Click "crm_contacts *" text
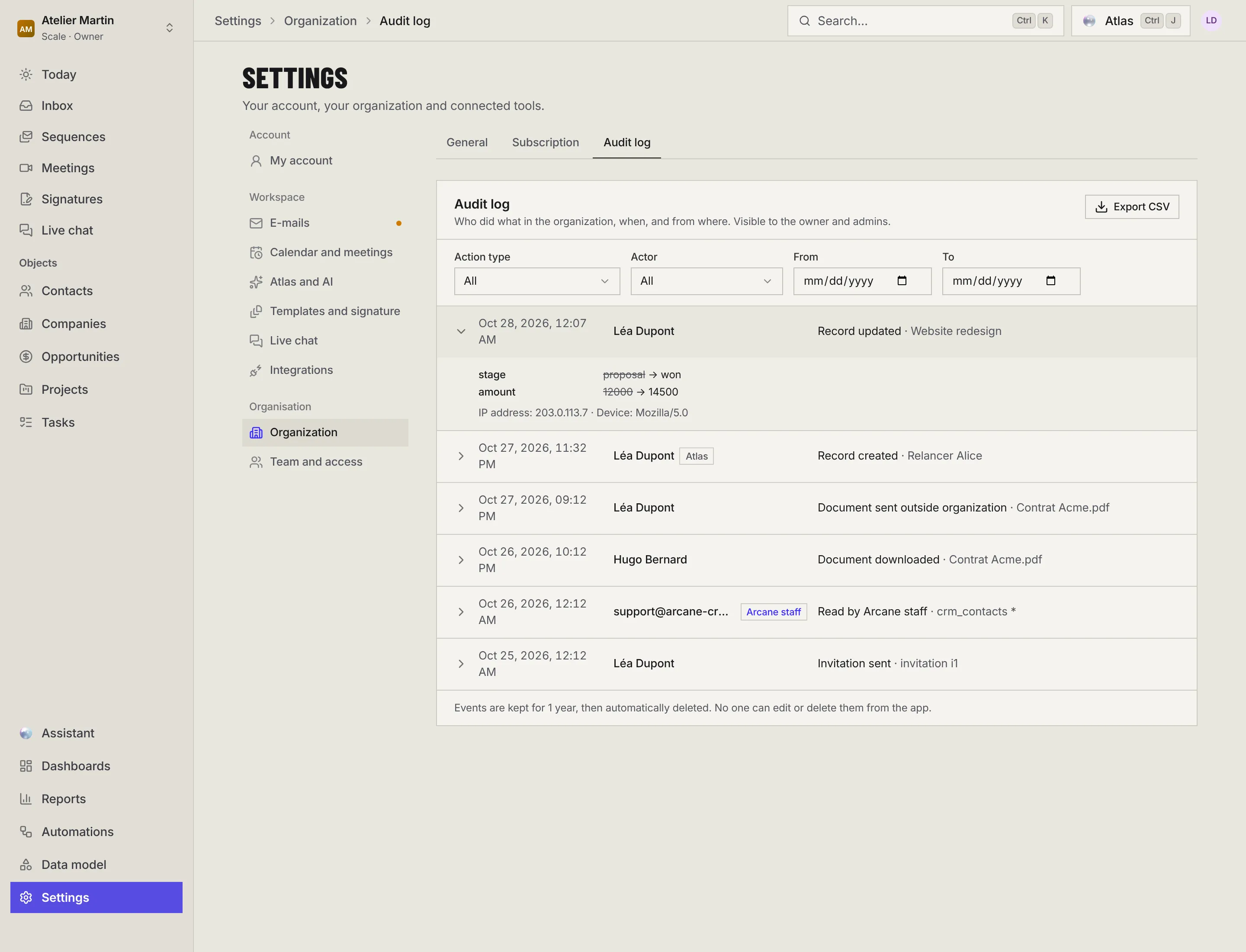Viewport: 1246px width, 952px height. 976,611
